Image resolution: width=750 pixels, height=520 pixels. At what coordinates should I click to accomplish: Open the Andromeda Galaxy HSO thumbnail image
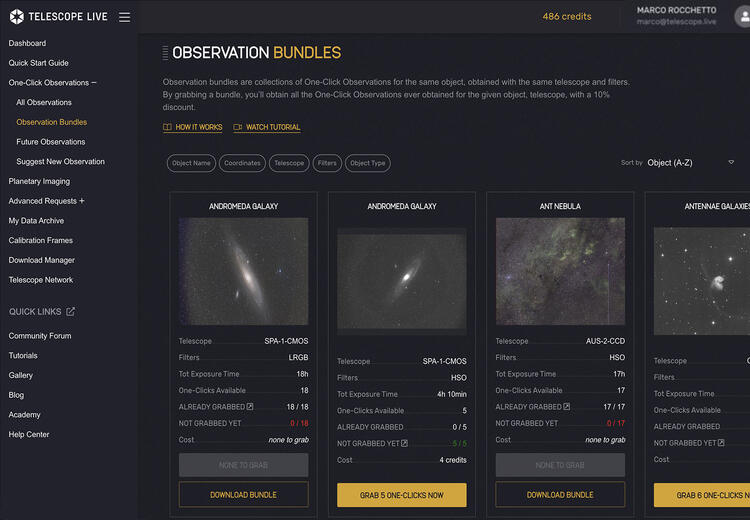(402, 281)
